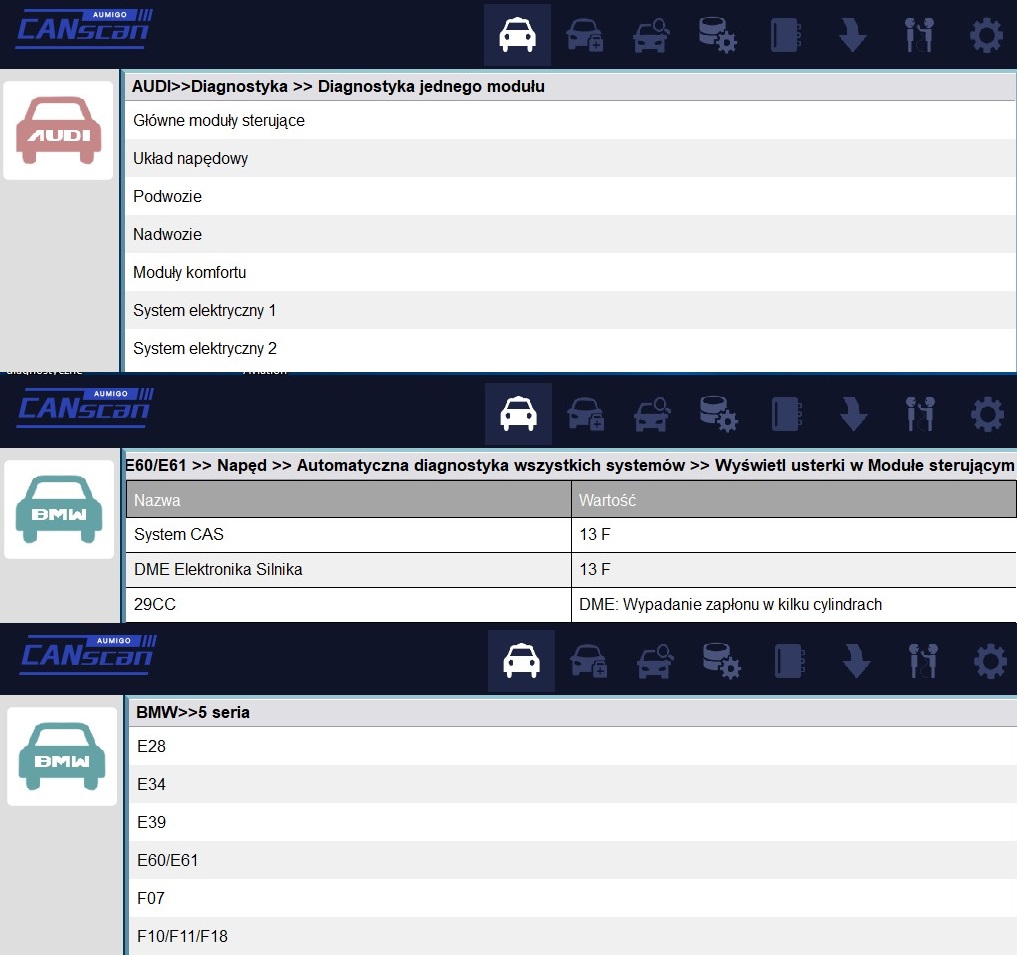Choose E39 model in 5 seria list
1017x955 pixels.
click(x=573, y=822)
